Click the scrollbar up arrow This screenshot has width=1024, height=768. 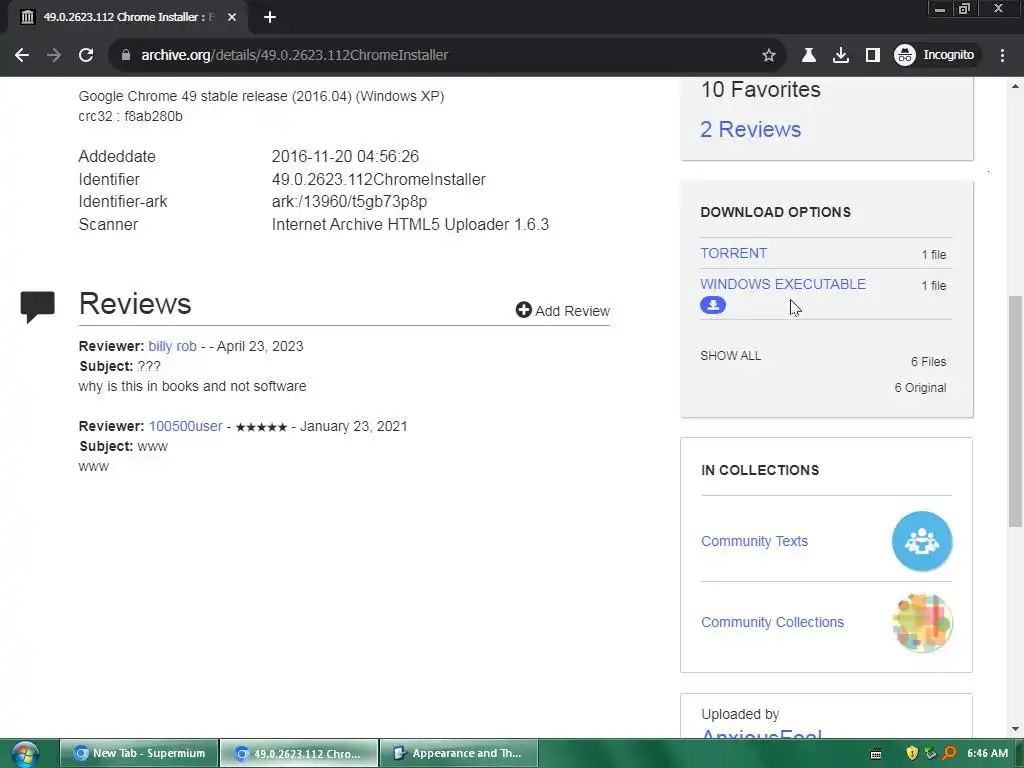tap(1015, 86)
